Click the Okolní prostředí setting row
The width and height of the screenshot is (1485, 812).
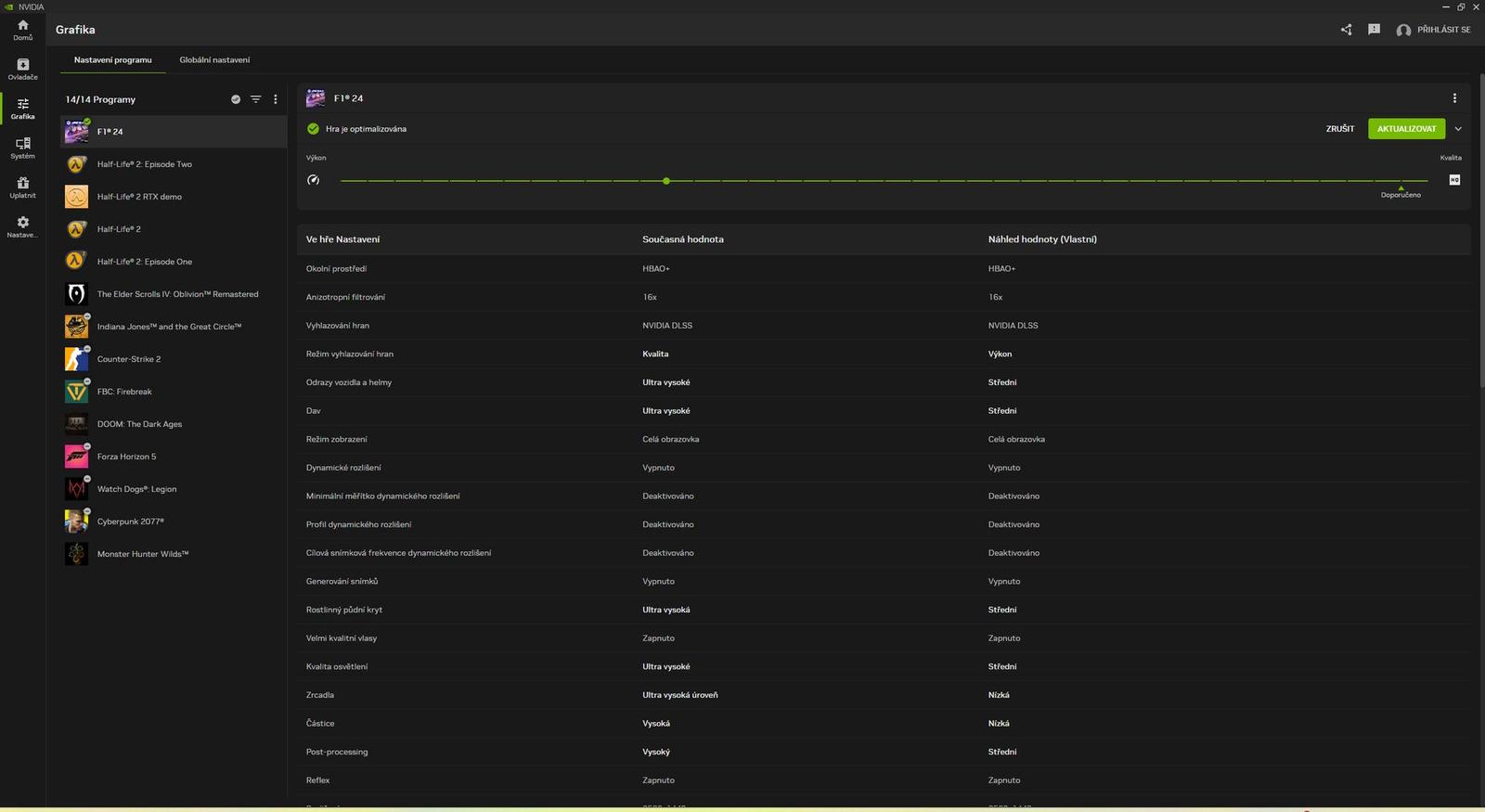pos(884,268)
